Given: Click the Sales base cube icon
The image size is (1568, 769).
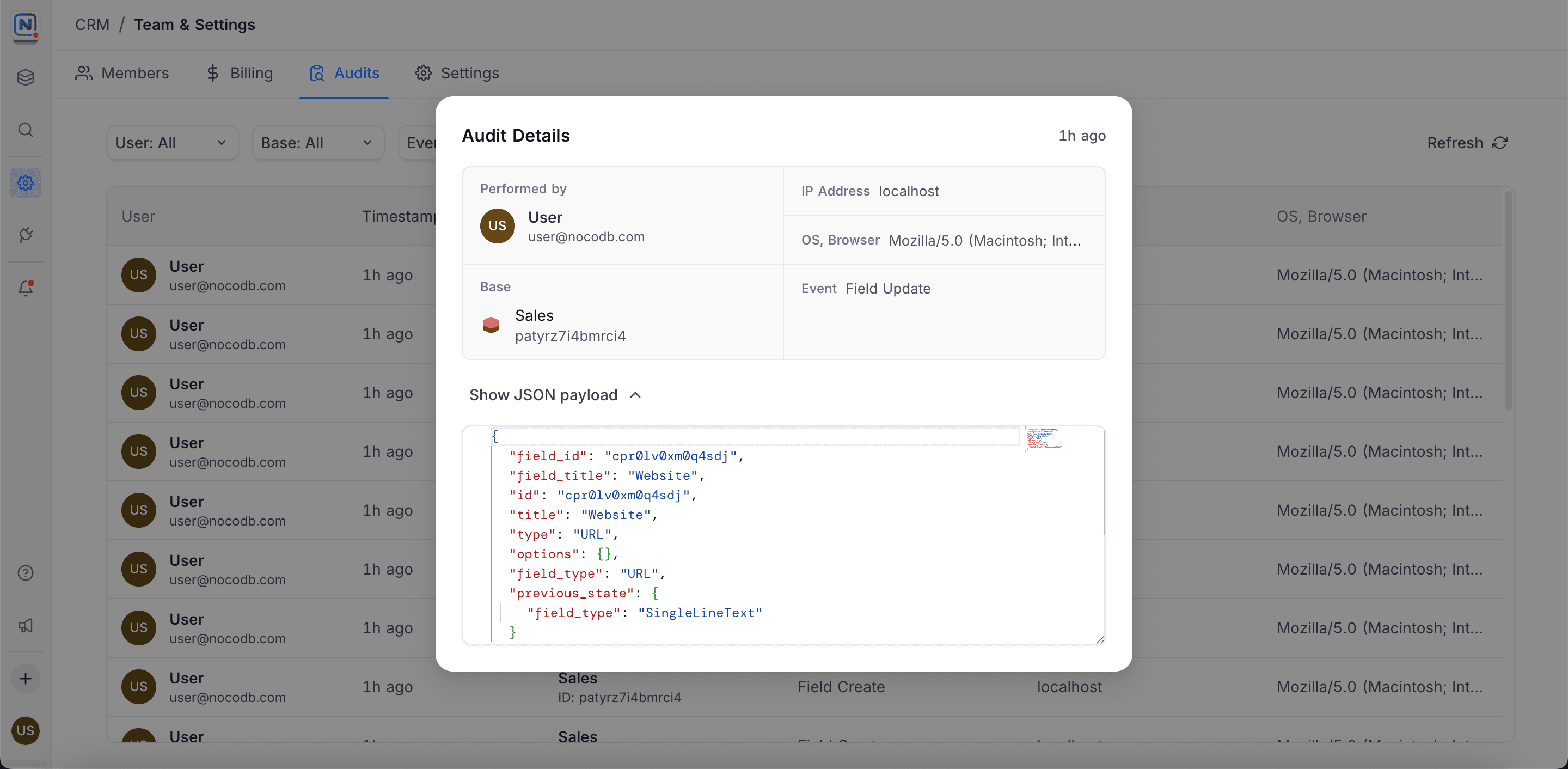Looking at the screenshot, I should coord(491,325).
